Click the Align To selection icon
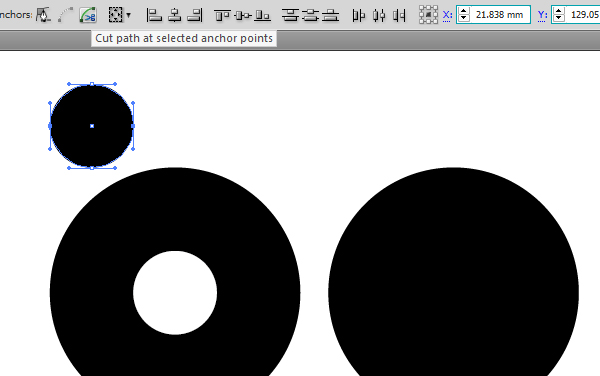Screen dimensions: 600x376 (x=116, y=15)
